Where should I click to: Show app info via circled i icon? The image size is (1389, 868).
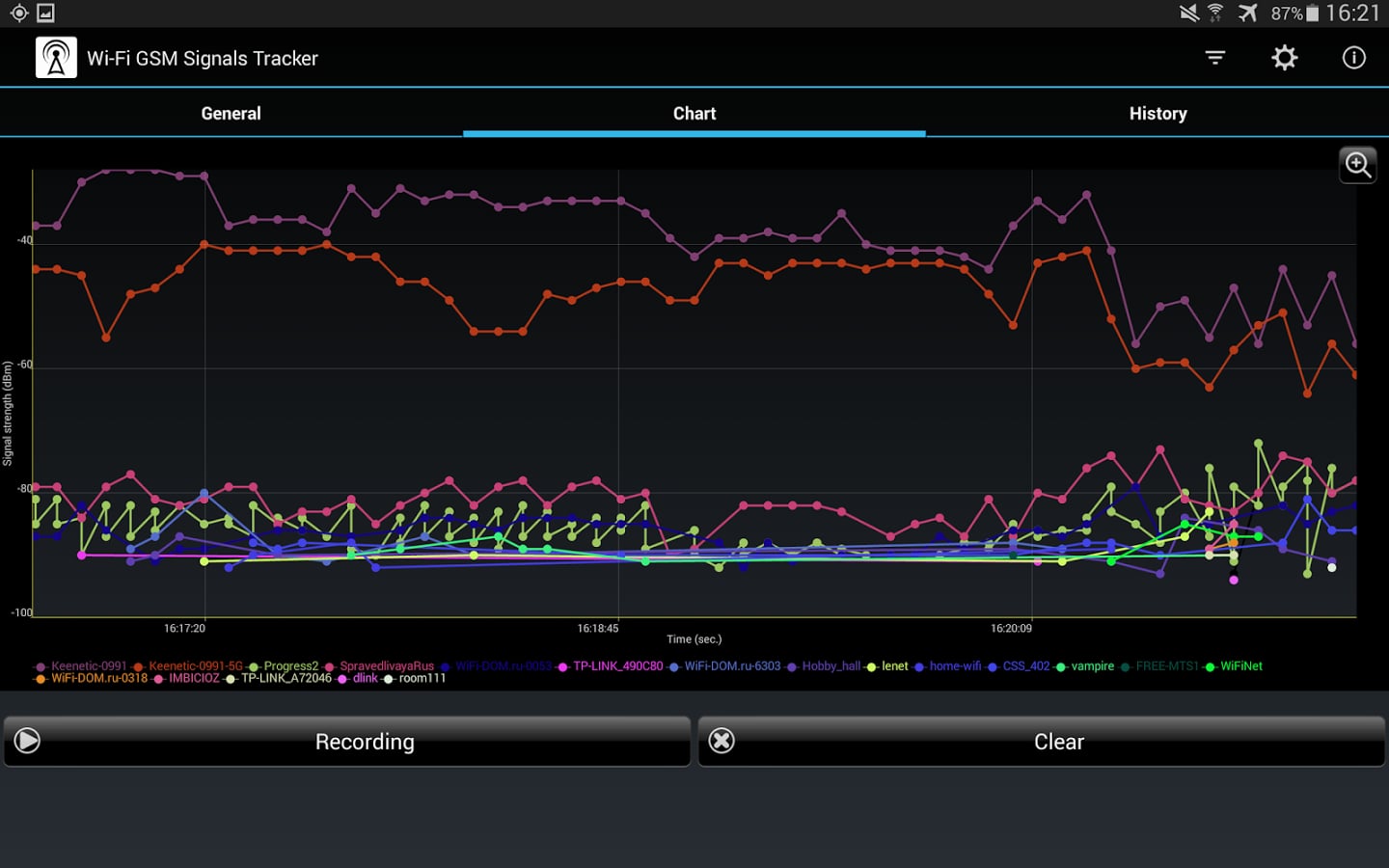tap(1354, 58)
